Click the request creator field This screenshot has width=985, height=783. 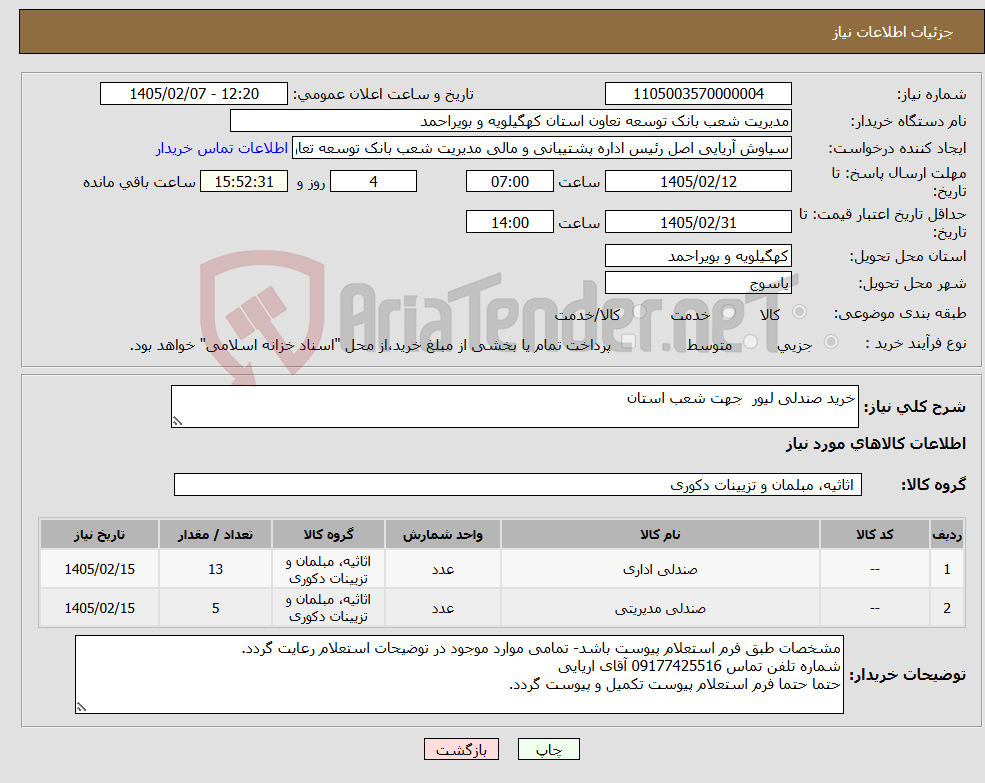(x=541, y=148)
